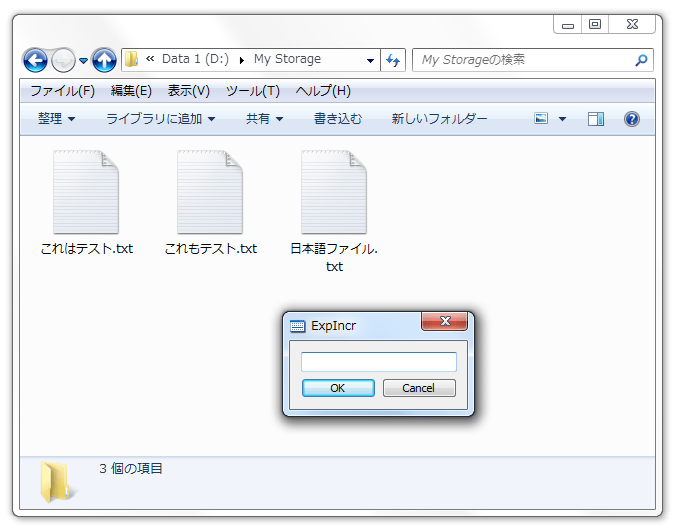Open the ツール(T) menu

pyautogui.click(x=253, y=91)
